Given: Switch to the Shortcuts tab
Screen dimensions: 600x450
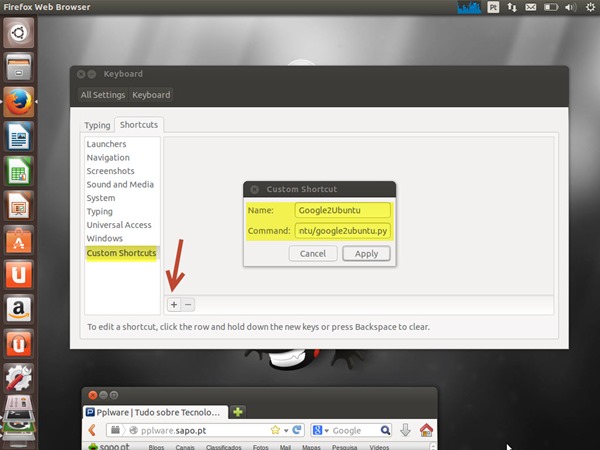Looking at the screenshot, I should coord(139,125).
